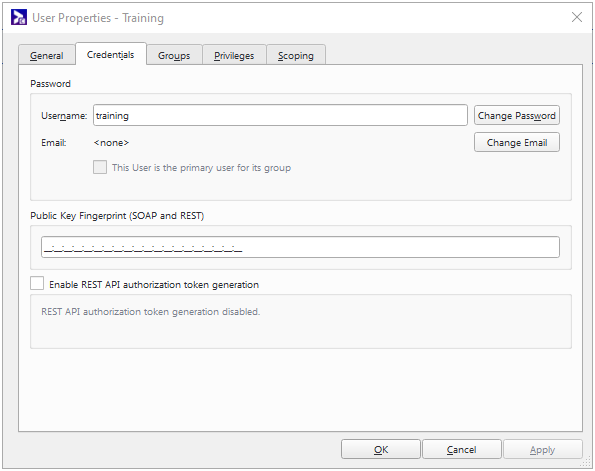Click the Change Password button

click(516, 115)
